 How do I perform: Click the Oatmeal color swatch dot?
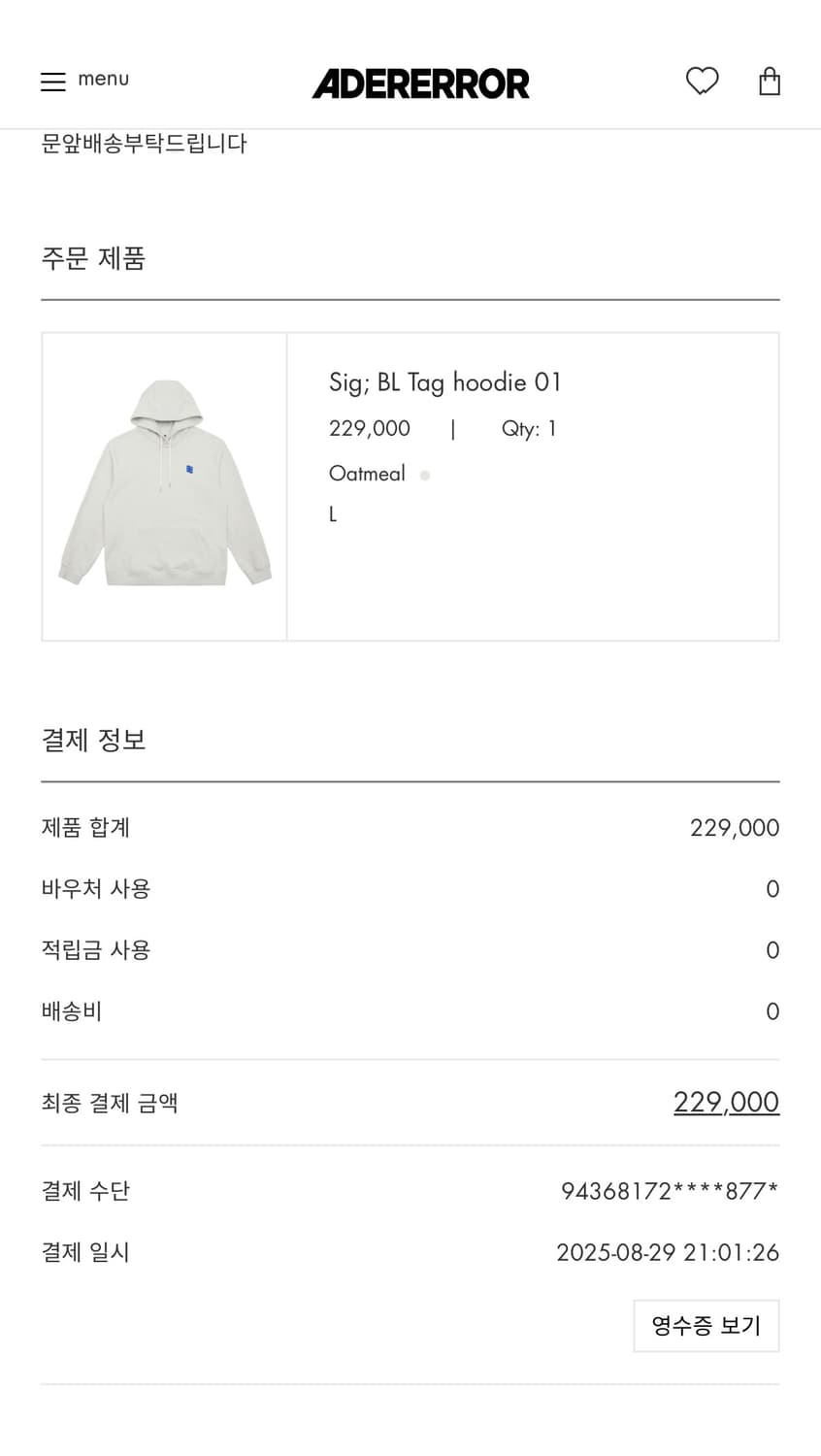coord(425,475)
